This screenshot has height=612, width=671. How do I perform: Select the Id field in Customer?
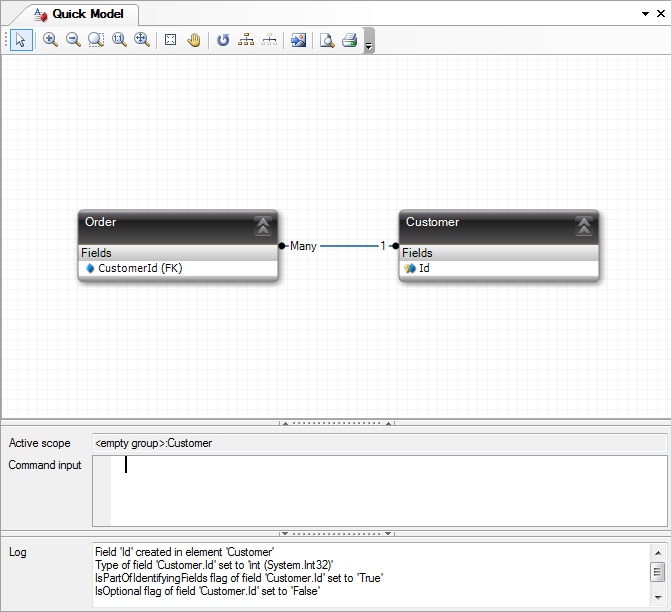pyautogui.click(x=424, y=268)
